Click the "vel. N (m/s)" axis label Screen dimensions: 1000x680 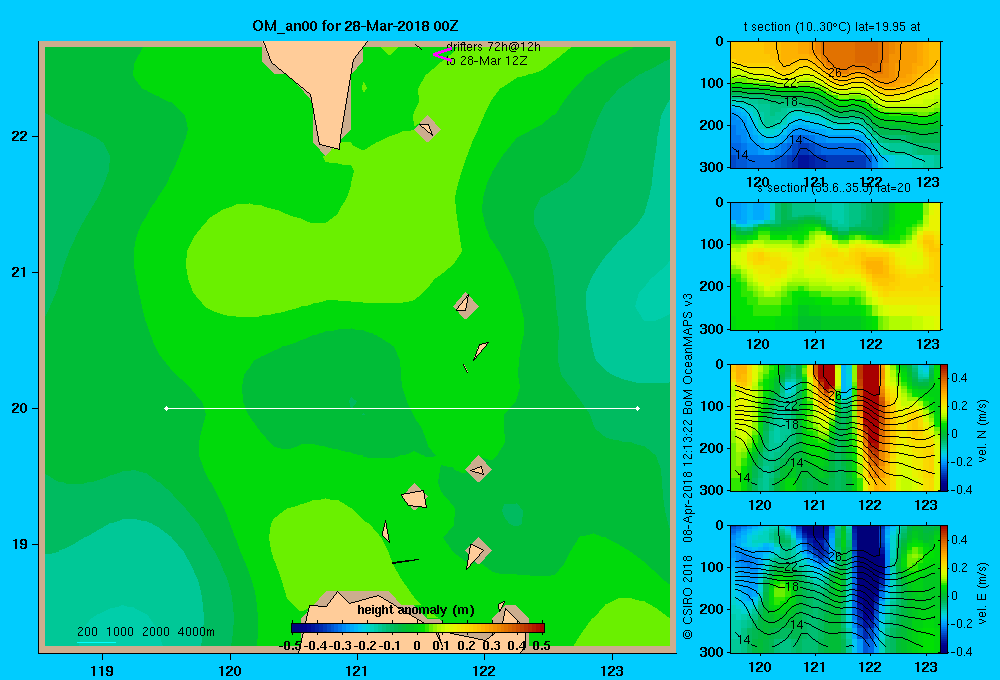982,431
